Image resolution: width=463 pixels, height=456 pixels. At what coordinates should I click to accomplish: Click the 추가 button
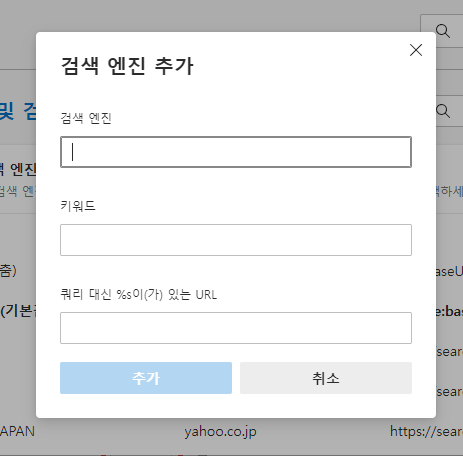[146, 378]
